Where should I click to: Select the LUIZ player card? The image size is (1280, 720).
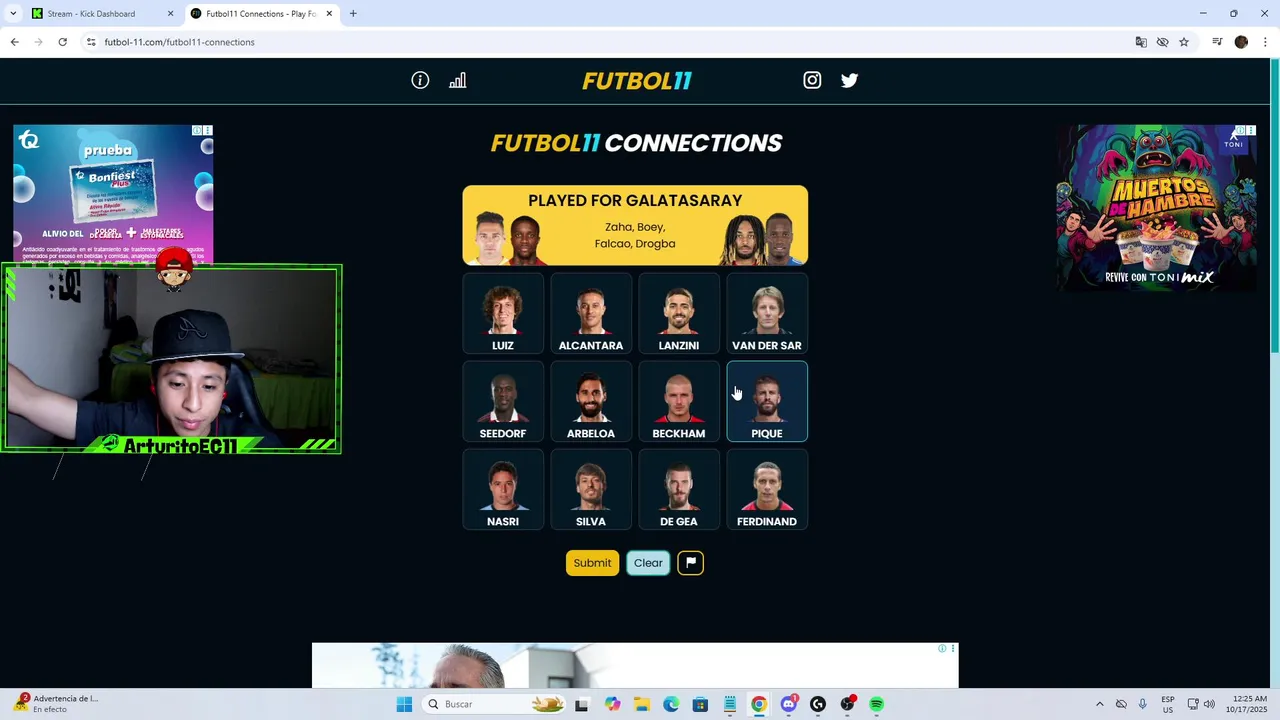[503, 314]
